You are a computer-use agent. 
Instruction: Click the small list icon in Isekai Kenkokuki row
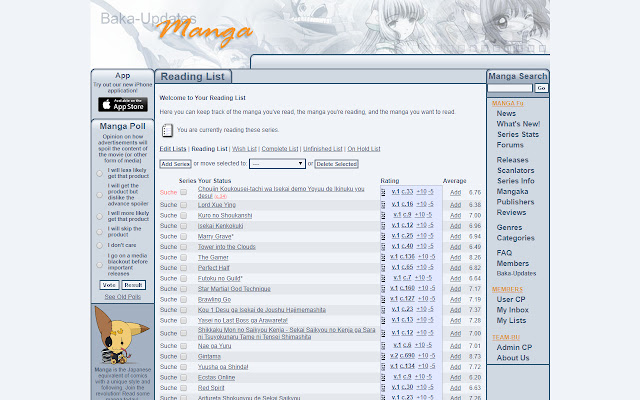383,226
